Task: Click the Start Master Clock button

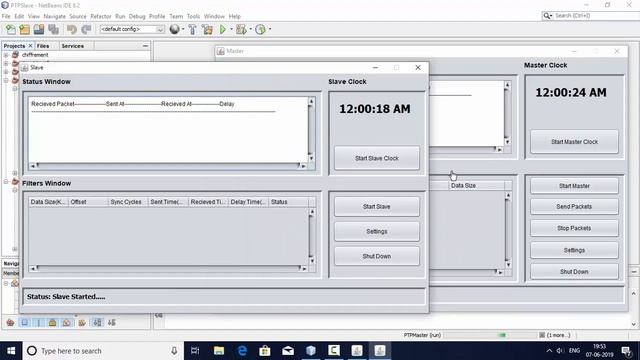Action: [x=574, y=142]
